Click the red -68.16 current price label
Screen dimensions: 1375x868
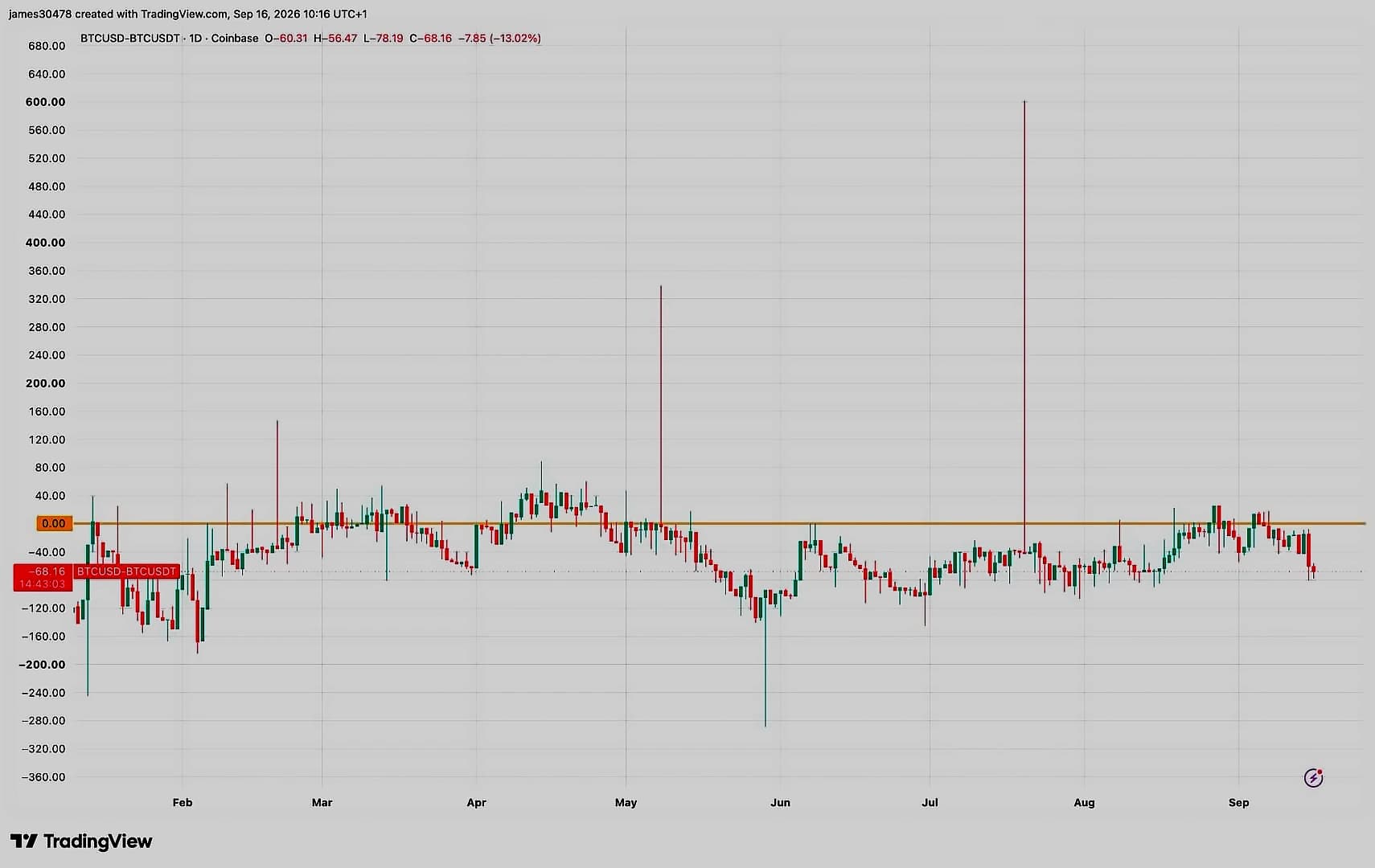pos(43,571)
